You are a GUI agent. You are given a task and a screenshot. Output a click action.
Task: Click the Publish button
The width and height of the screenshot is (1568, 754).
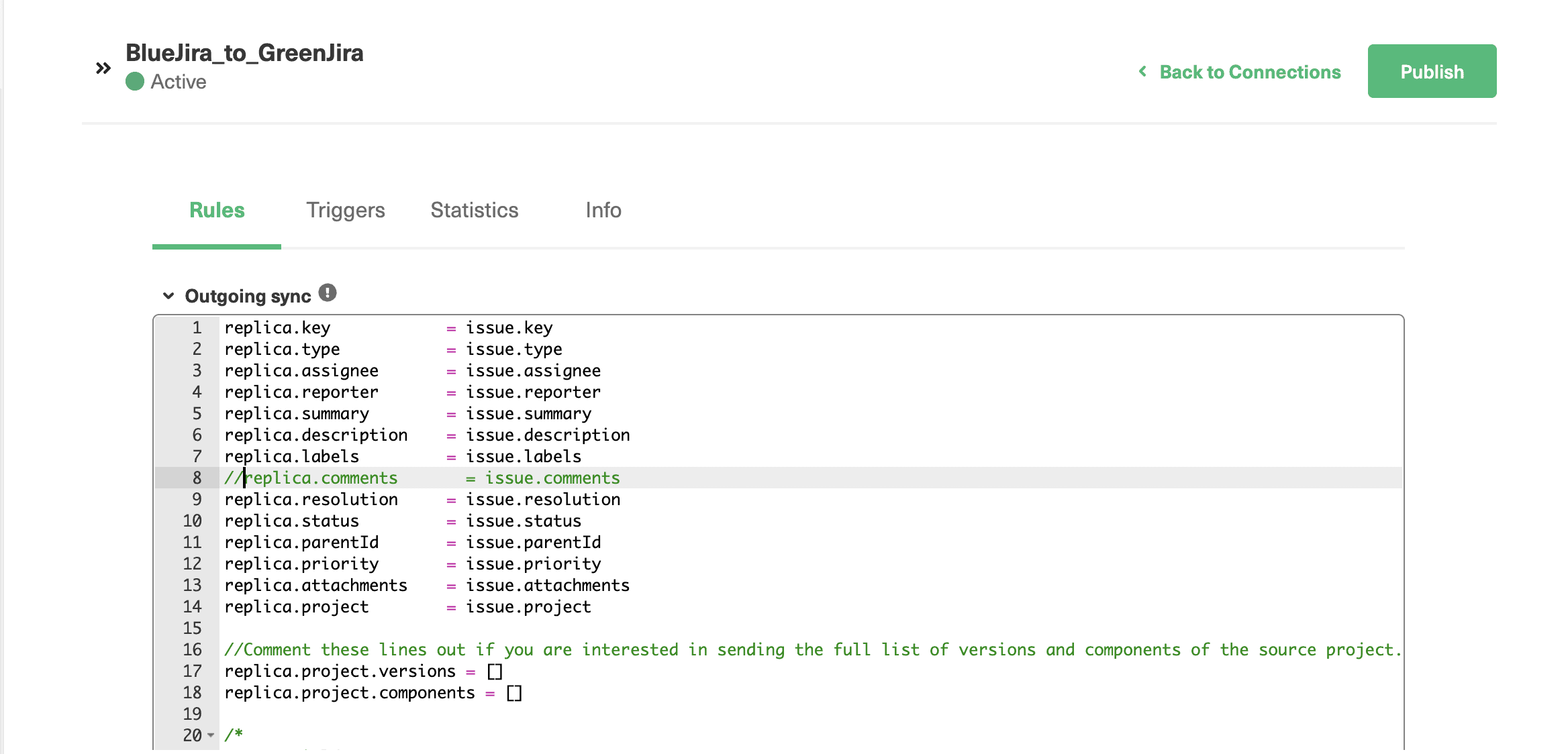pos(1432,71)
